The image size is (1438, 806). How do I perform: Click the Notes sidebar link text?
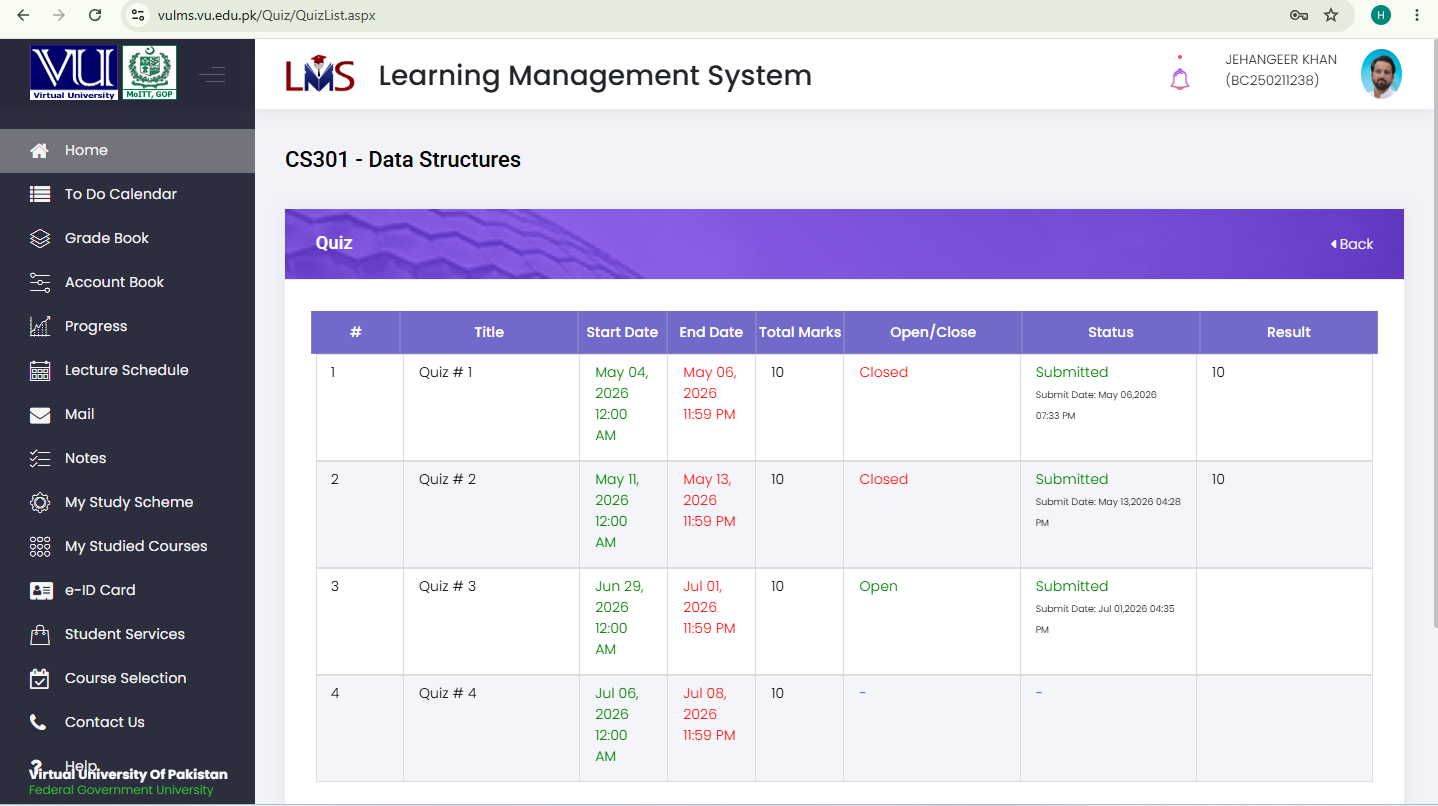(x=85, y=458)
